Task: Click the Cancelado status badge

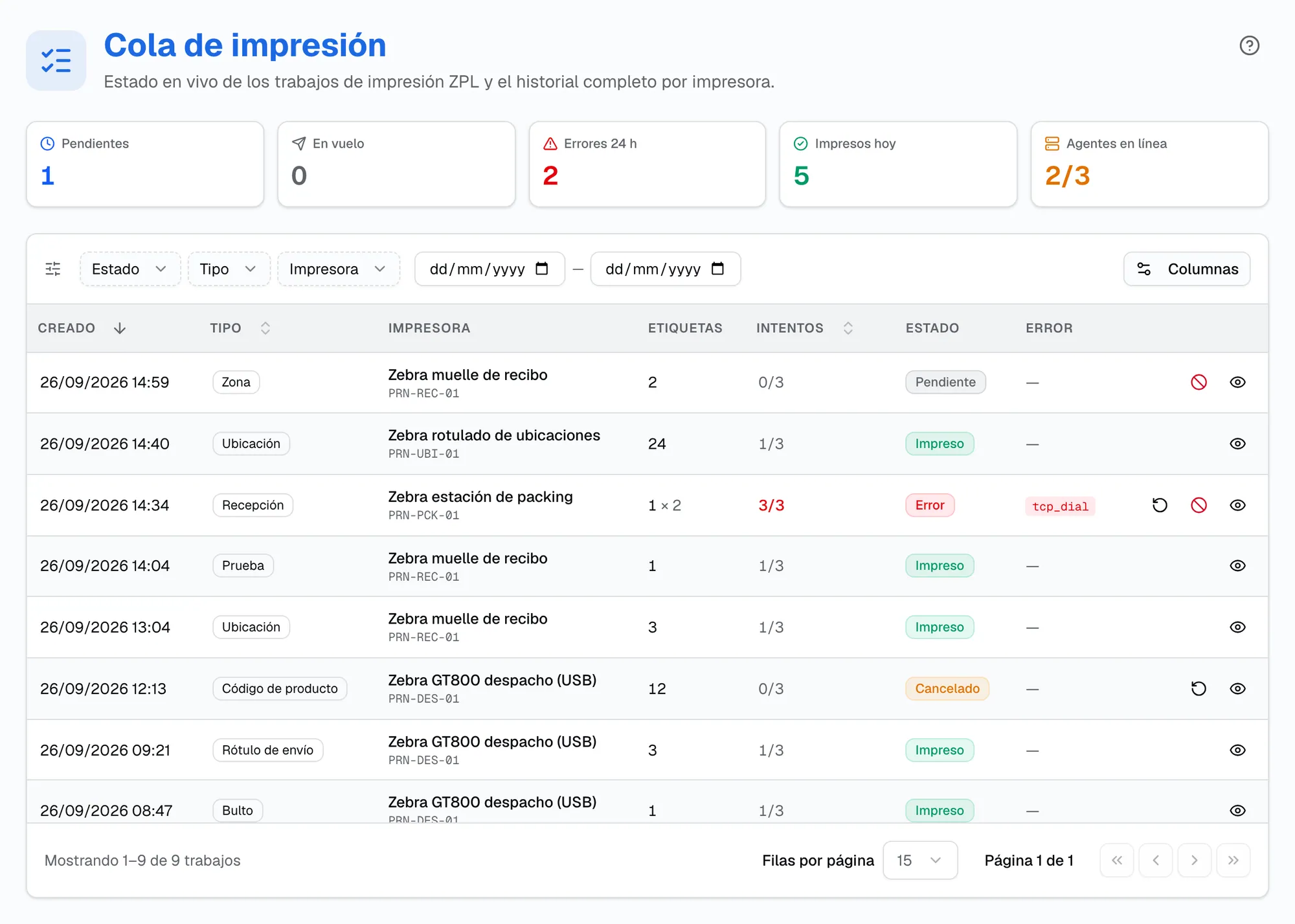Action: (x=947, y=688)
